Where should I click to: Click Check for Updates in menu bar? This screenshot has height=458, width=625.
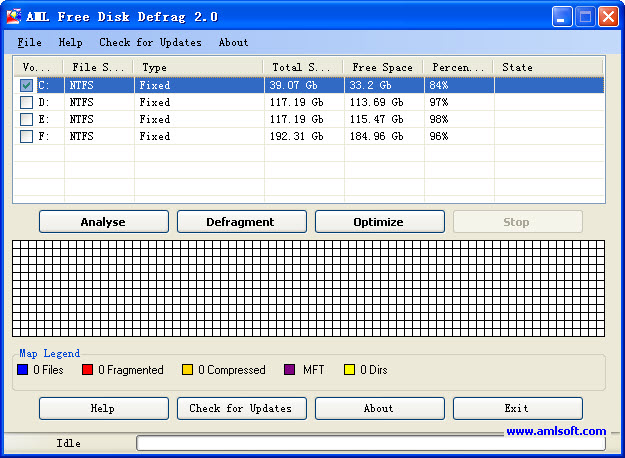[150, 43]
